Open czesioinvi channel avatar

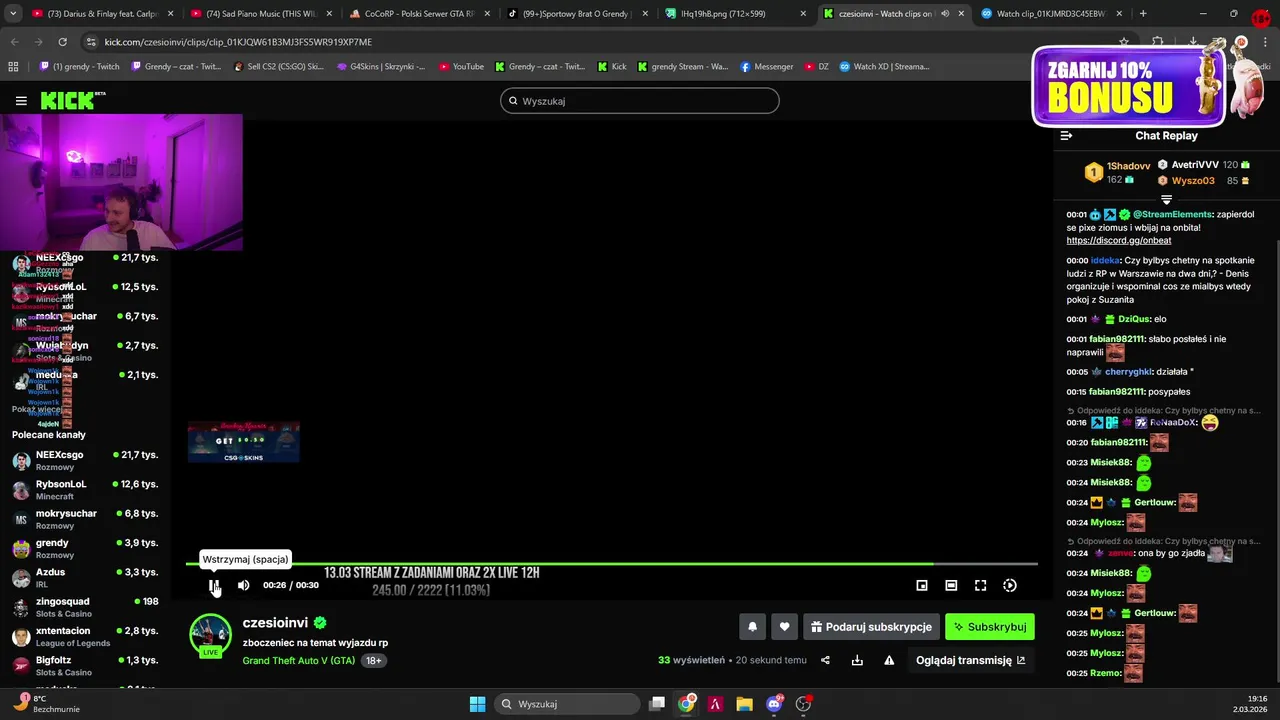tap(210, 635)
